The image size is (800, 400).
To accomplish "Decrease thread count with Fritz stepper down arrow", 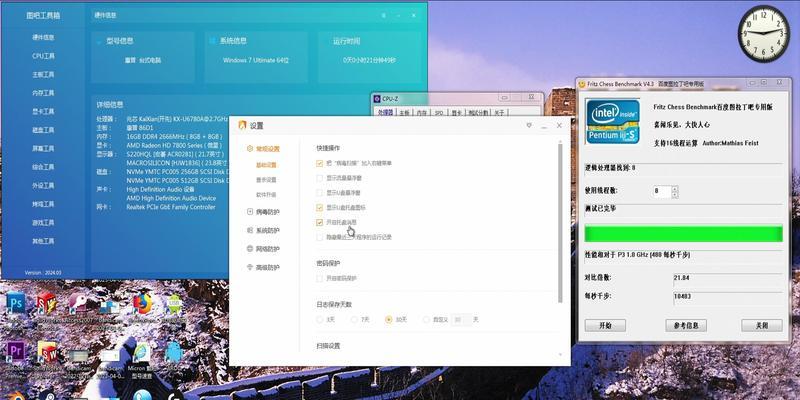I will pos(675,195).
